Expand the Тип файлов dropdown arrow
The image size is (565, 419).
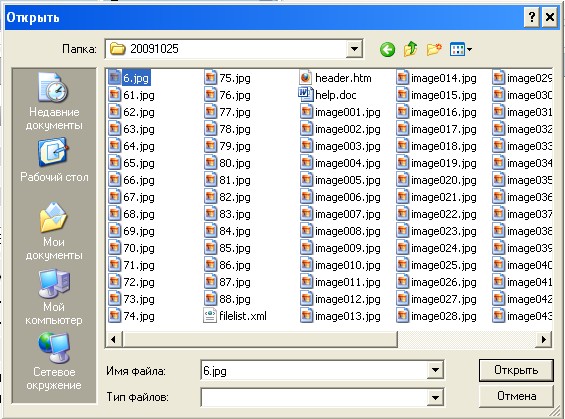pos(435,397)
